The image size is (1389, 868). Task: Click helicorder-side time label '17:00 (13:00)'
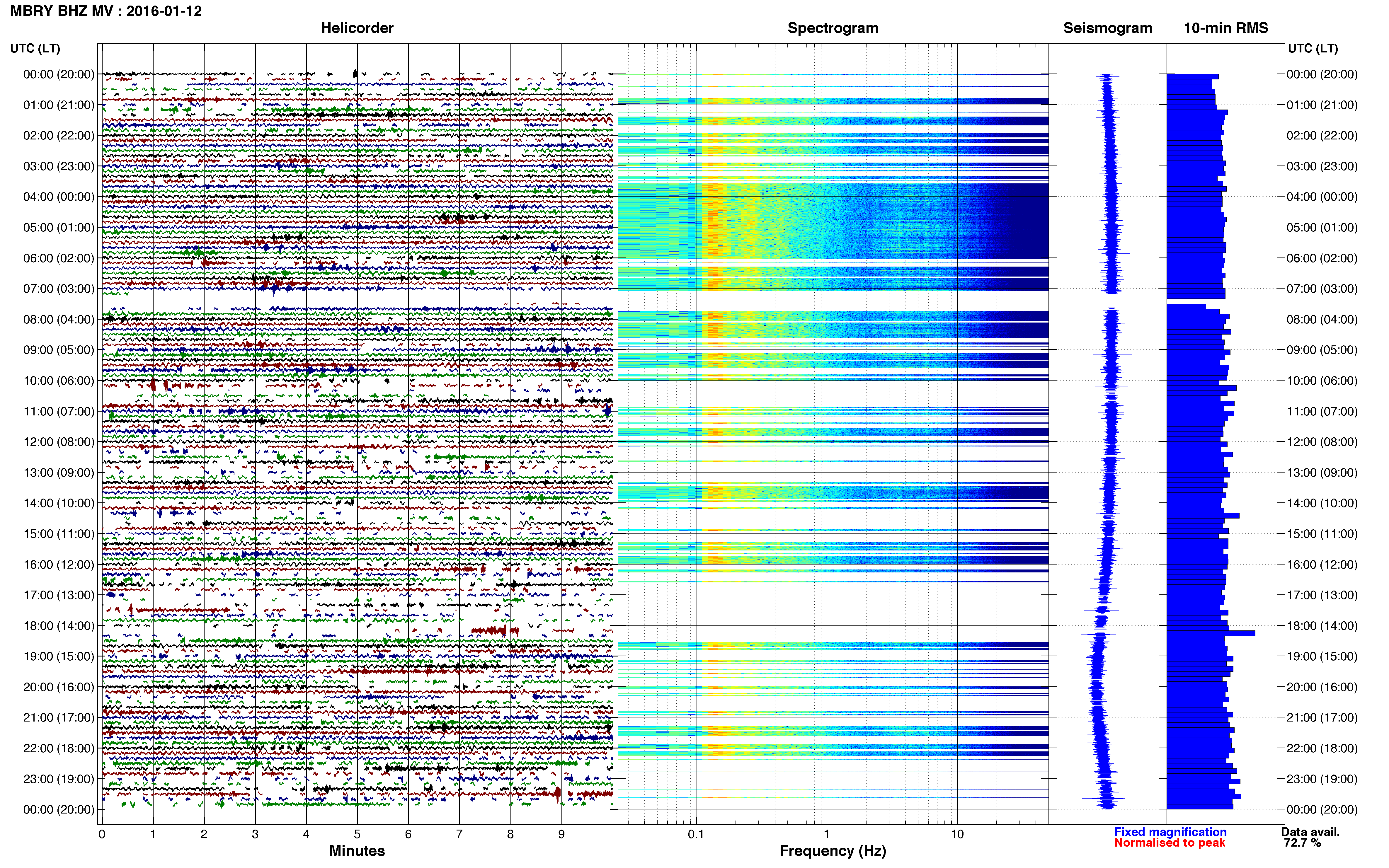pos(59,595)
